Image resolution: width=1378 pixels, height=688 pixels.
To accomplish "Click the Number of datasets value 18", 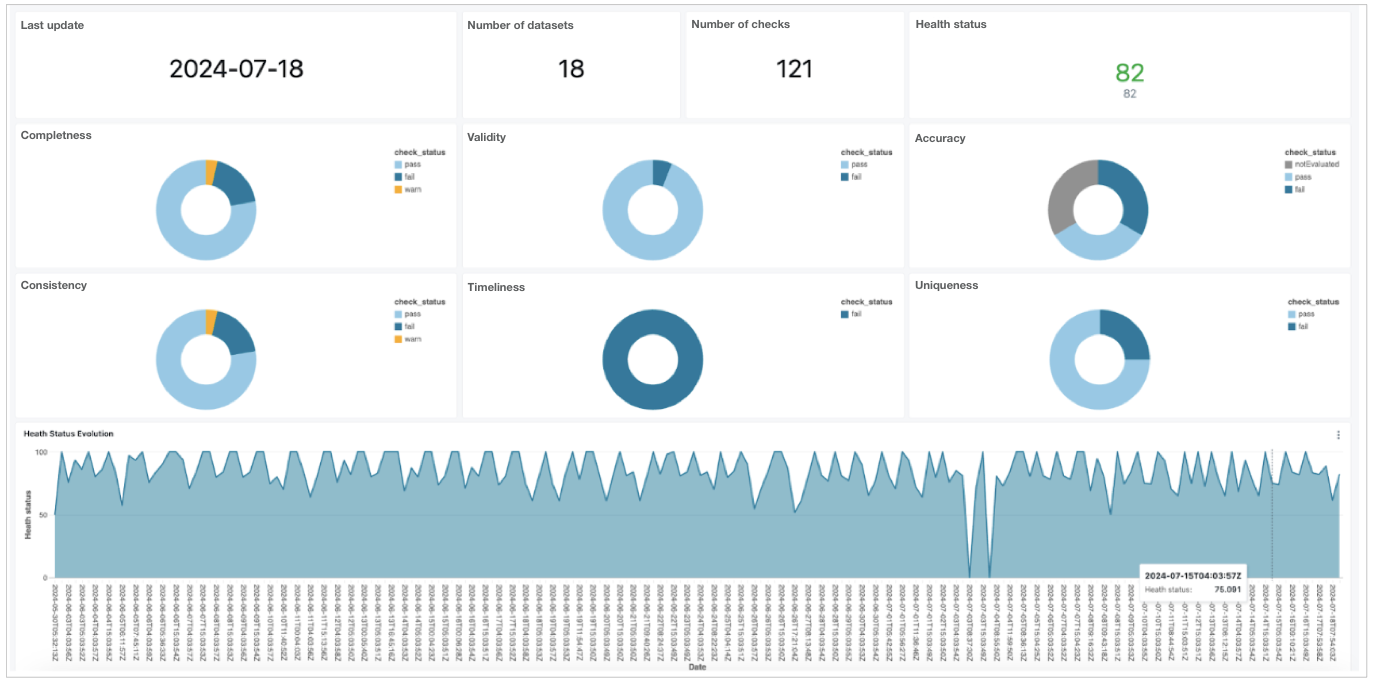I will click(x=570, y=69).
